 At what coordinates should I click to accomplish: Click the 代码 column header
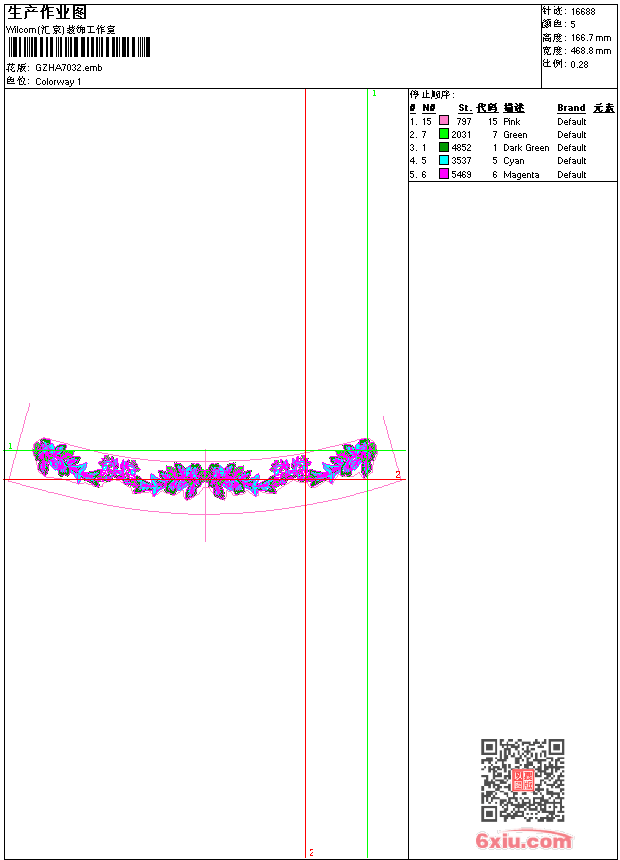click(487, 108)
